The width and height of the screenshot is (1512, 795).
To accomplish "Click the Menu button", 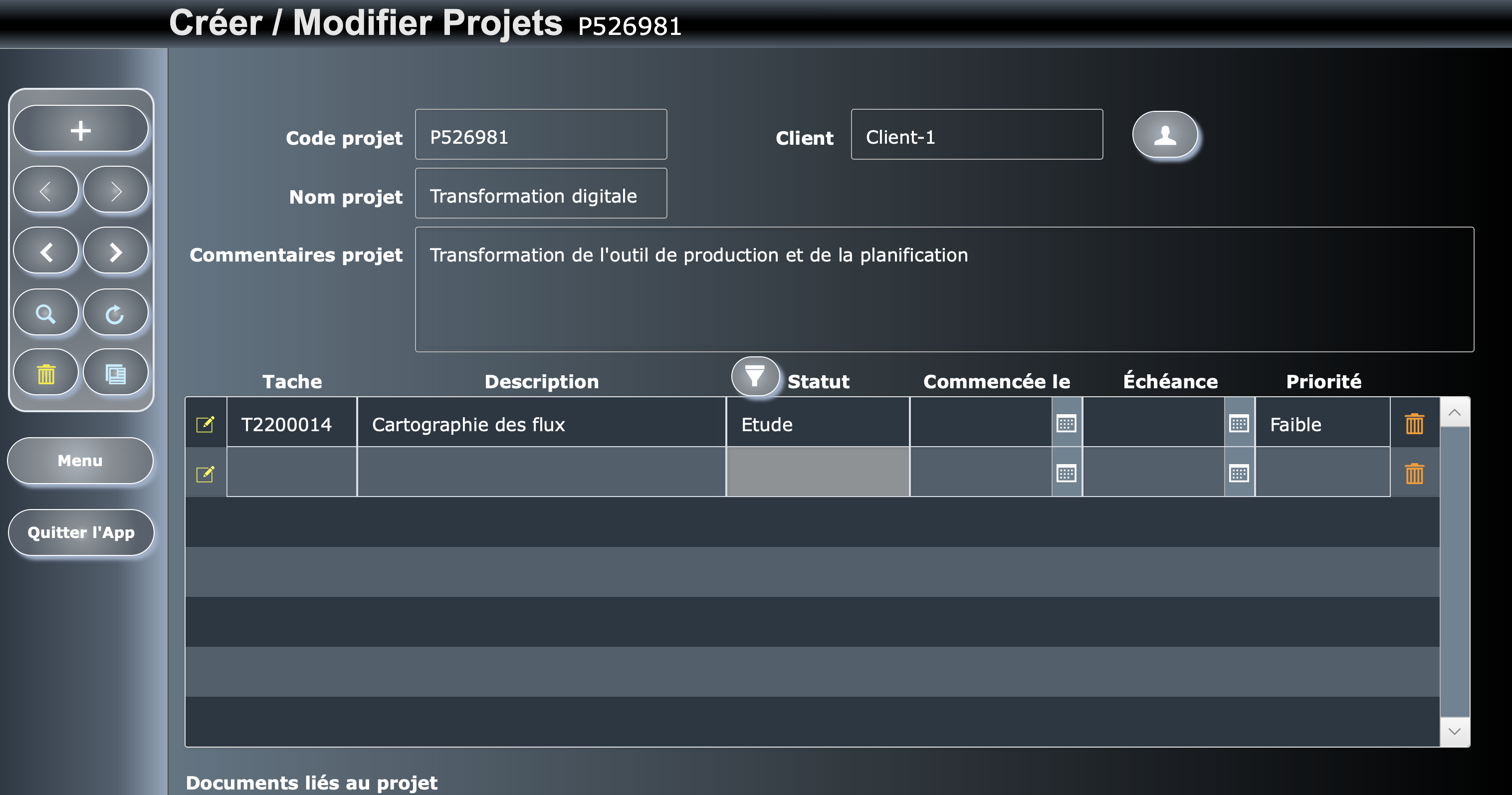I will click(x=80, y=461).
